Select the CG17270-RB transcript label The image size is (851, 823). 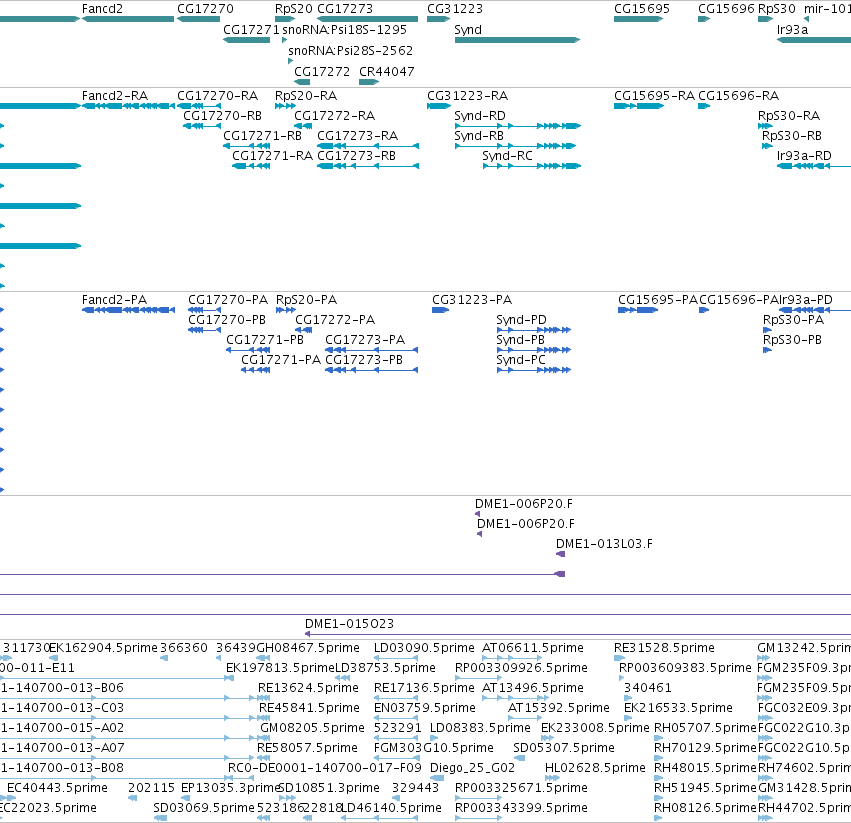click(x=223, y=116)
